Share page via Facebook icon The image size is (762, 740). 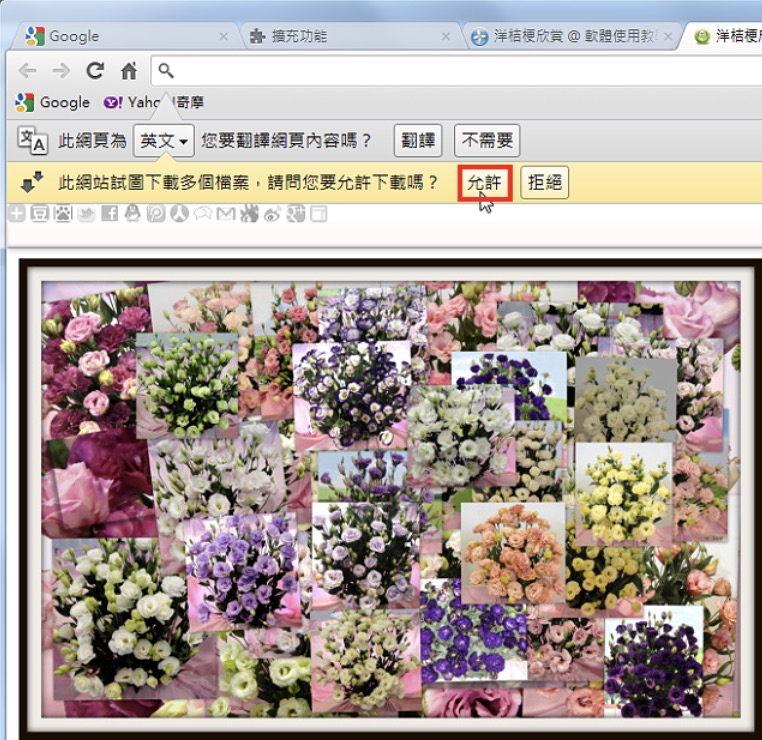point(110,213)
